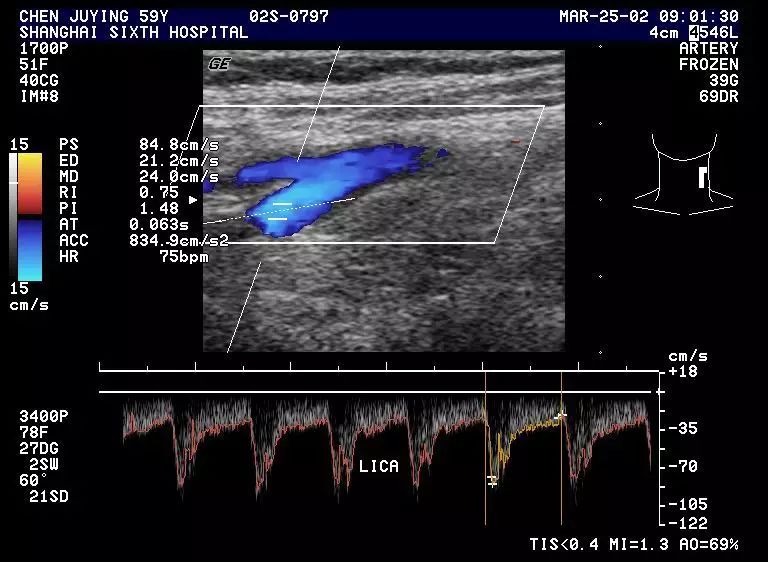Click the ACC measurement label
The image size is (768, 562).
pyautogui.click(x=73, y=241)
